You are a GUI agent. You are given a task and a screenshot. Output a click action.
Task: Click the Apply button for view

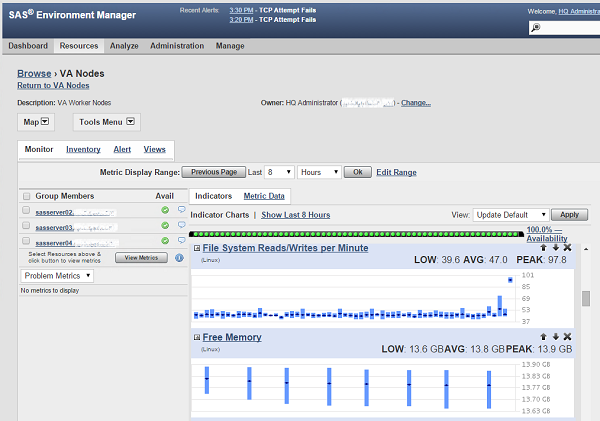click(569, 215)
